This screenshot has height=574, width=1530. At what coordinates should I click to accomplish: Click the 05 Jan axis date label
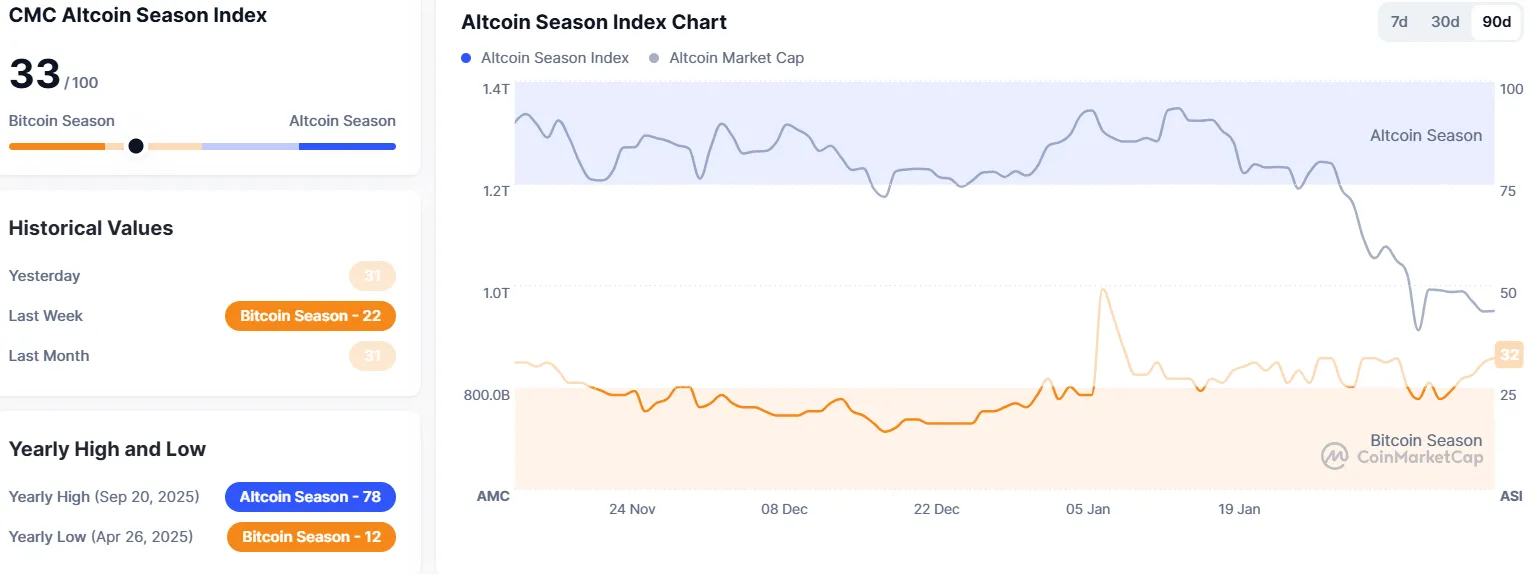pos(1087,509)
